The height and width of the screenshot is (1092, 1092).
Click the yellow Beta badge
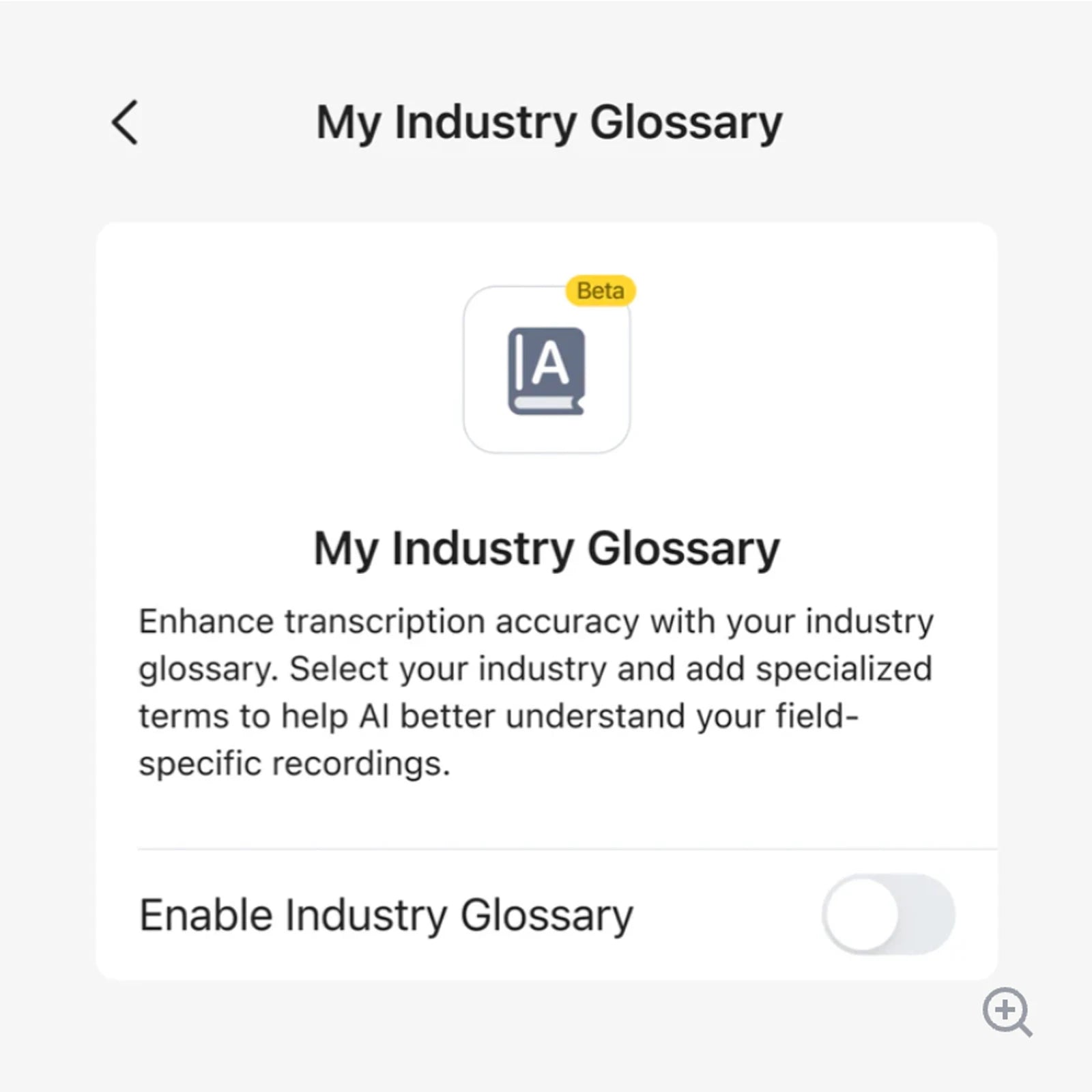point(601,291)
